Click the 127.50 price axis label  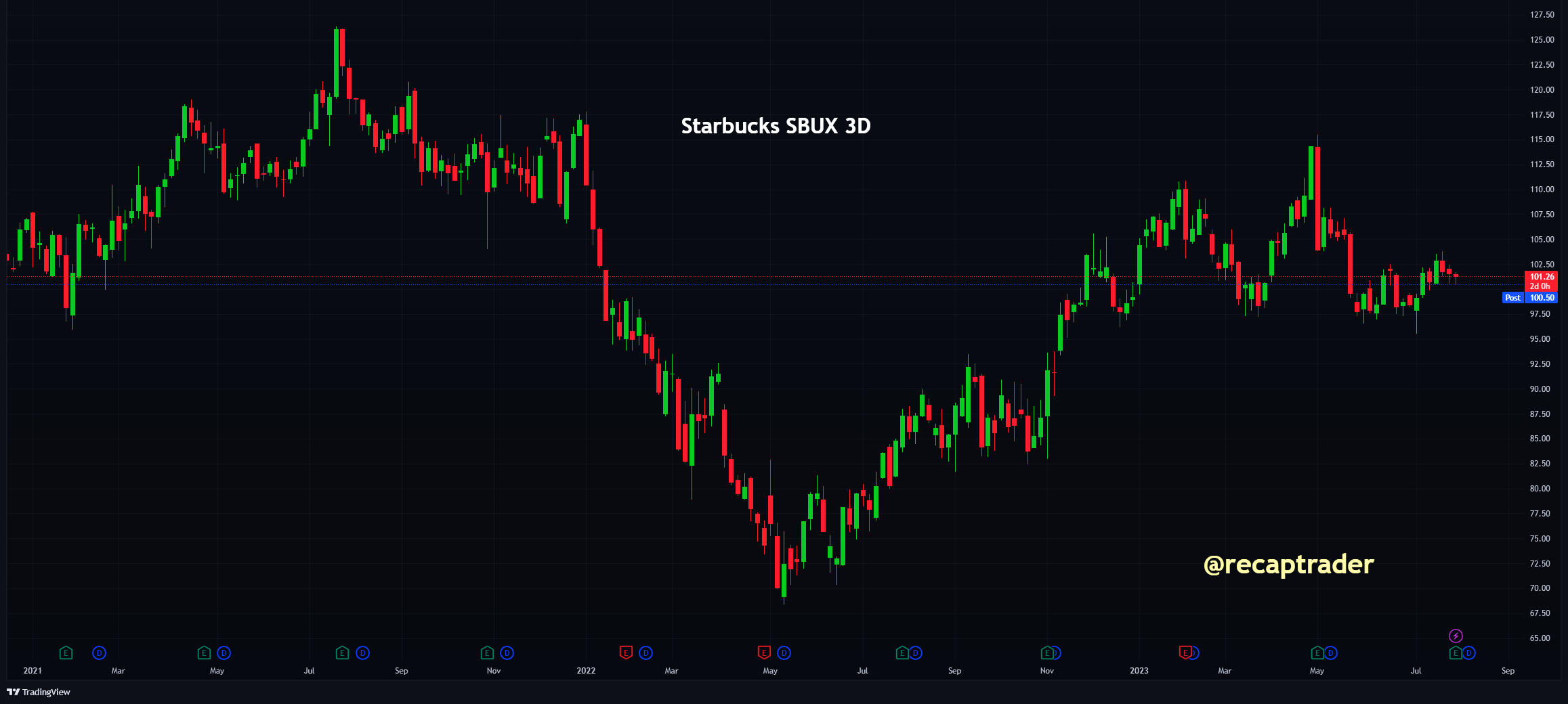[x=1542, y=15]
